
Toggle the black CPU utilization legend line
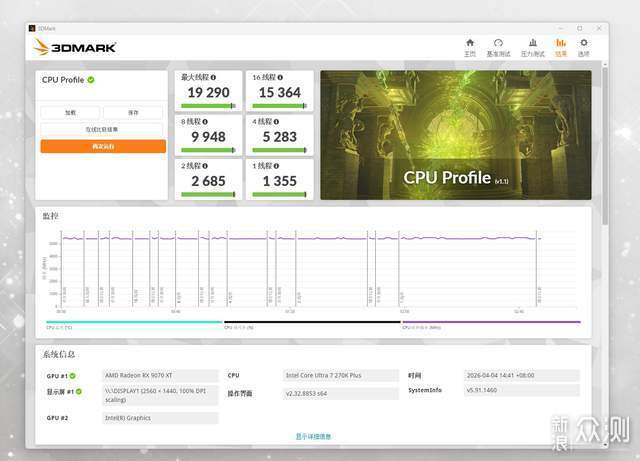[312, 322]
